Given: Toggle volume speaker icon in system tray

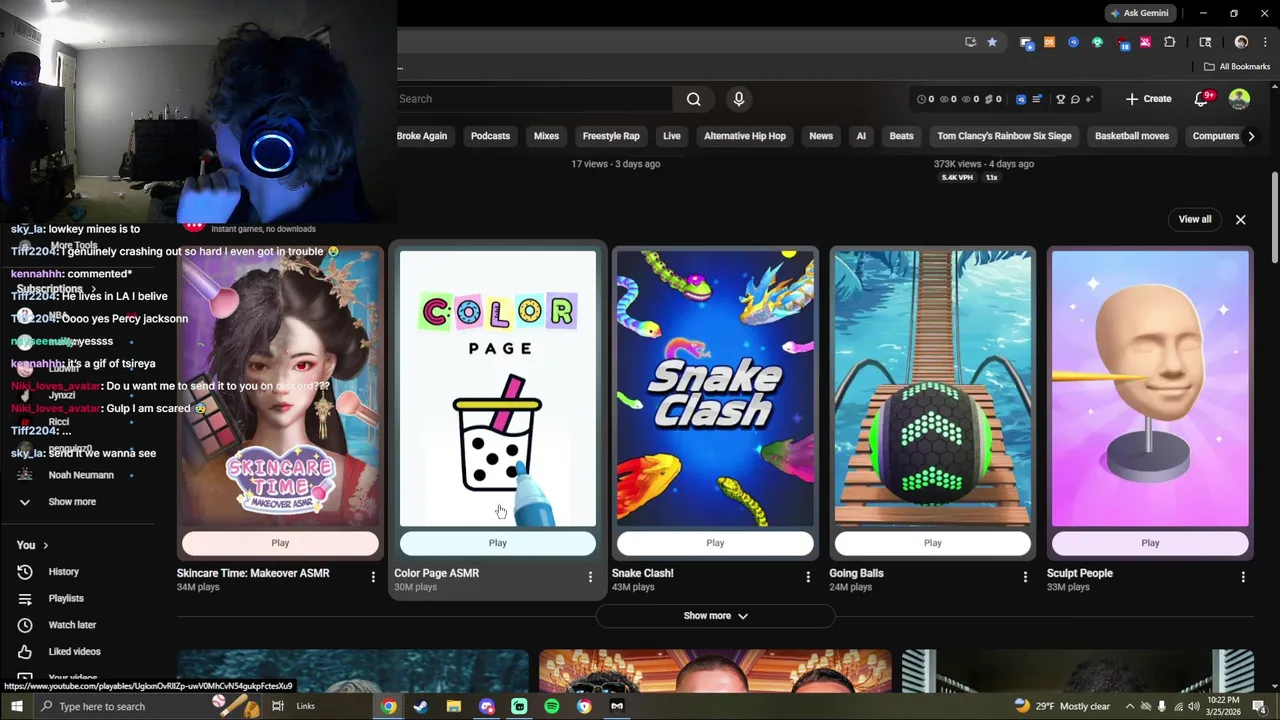Looking at the screenshot, I should (x=1194, y=706).
